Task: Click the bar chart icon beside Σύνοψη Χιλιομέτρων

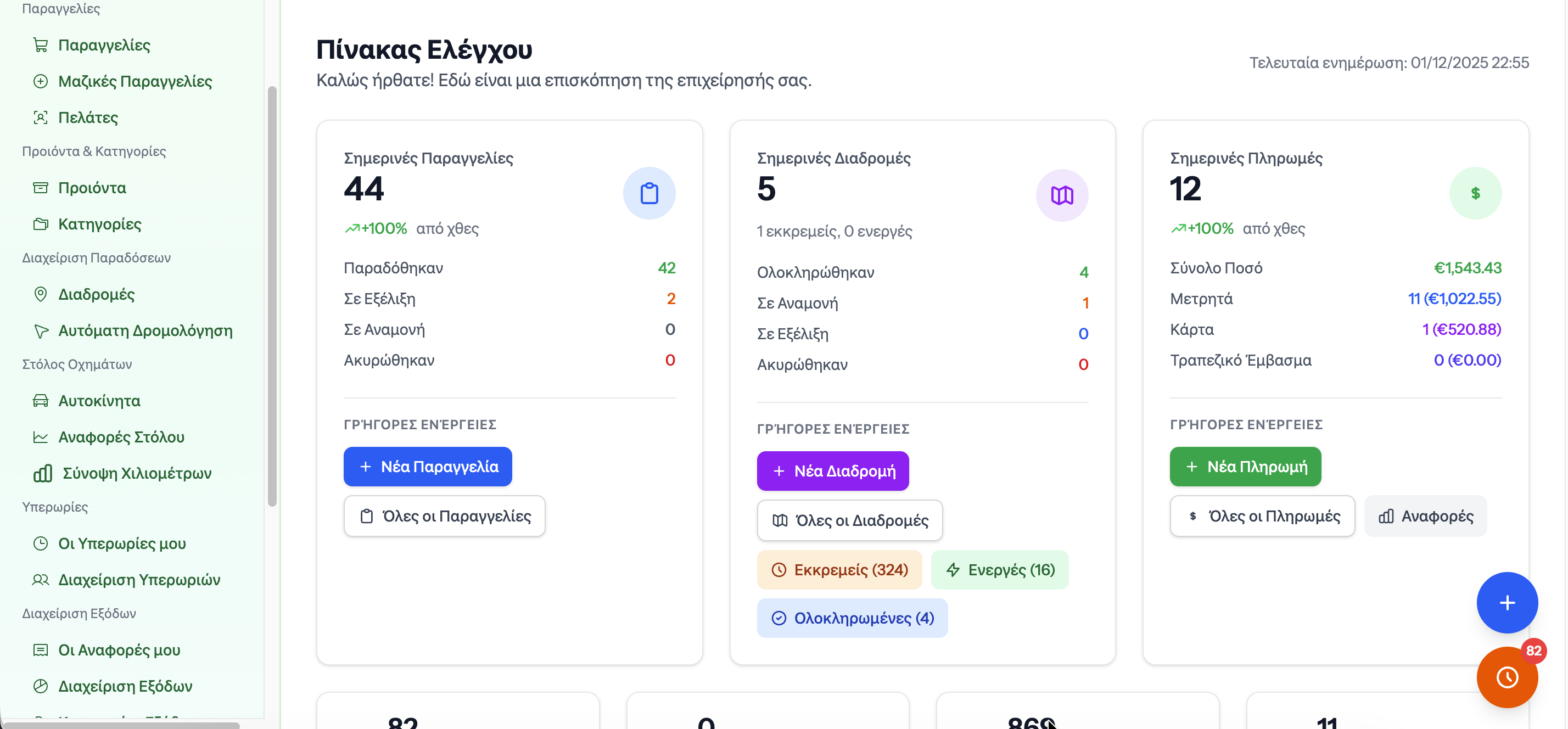Action: [43, 473]
